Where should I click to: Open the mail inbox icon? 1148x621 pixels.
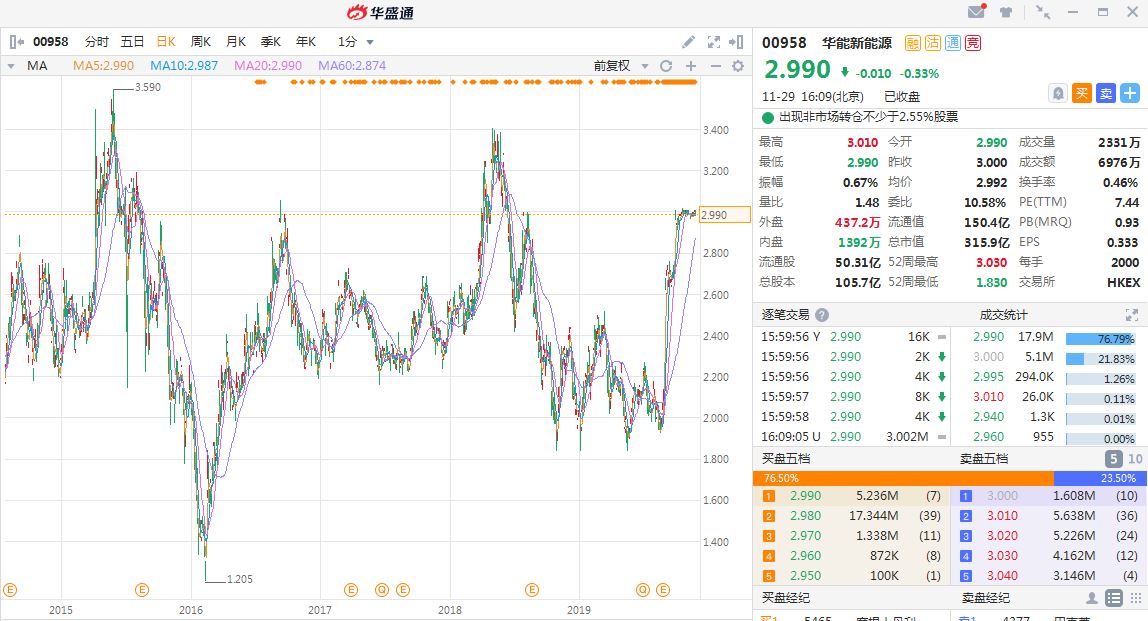coord(976,12)
